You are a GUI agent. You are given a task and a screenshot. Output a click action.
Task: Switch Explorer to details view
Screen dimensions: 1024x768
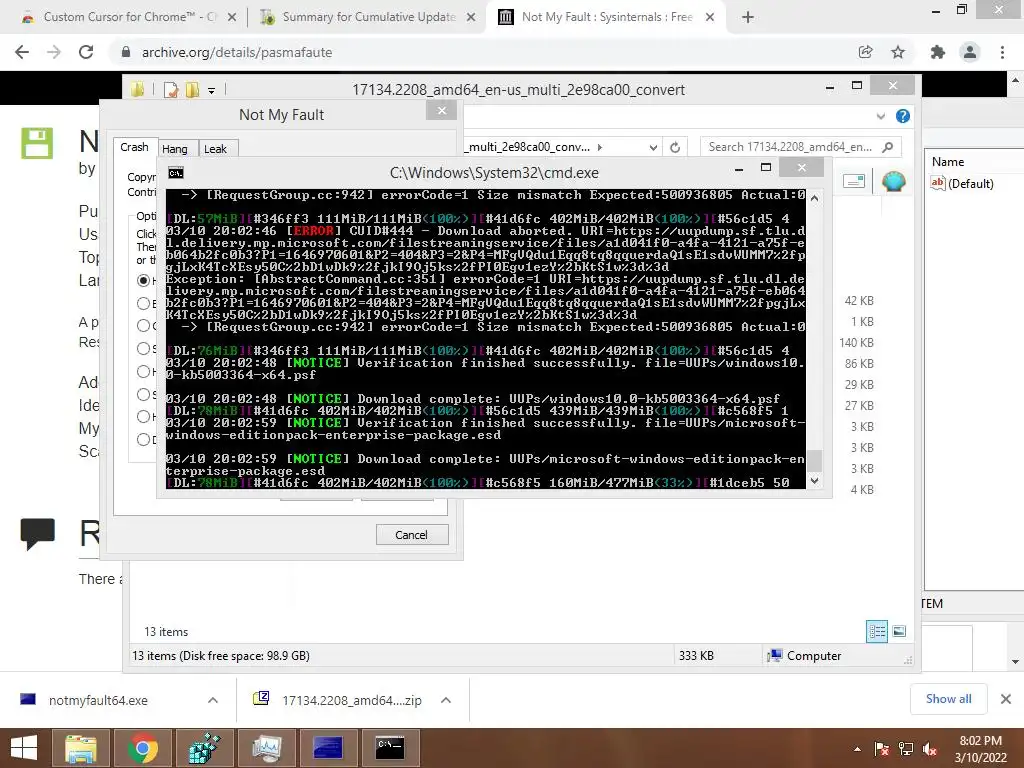[877, 631]
